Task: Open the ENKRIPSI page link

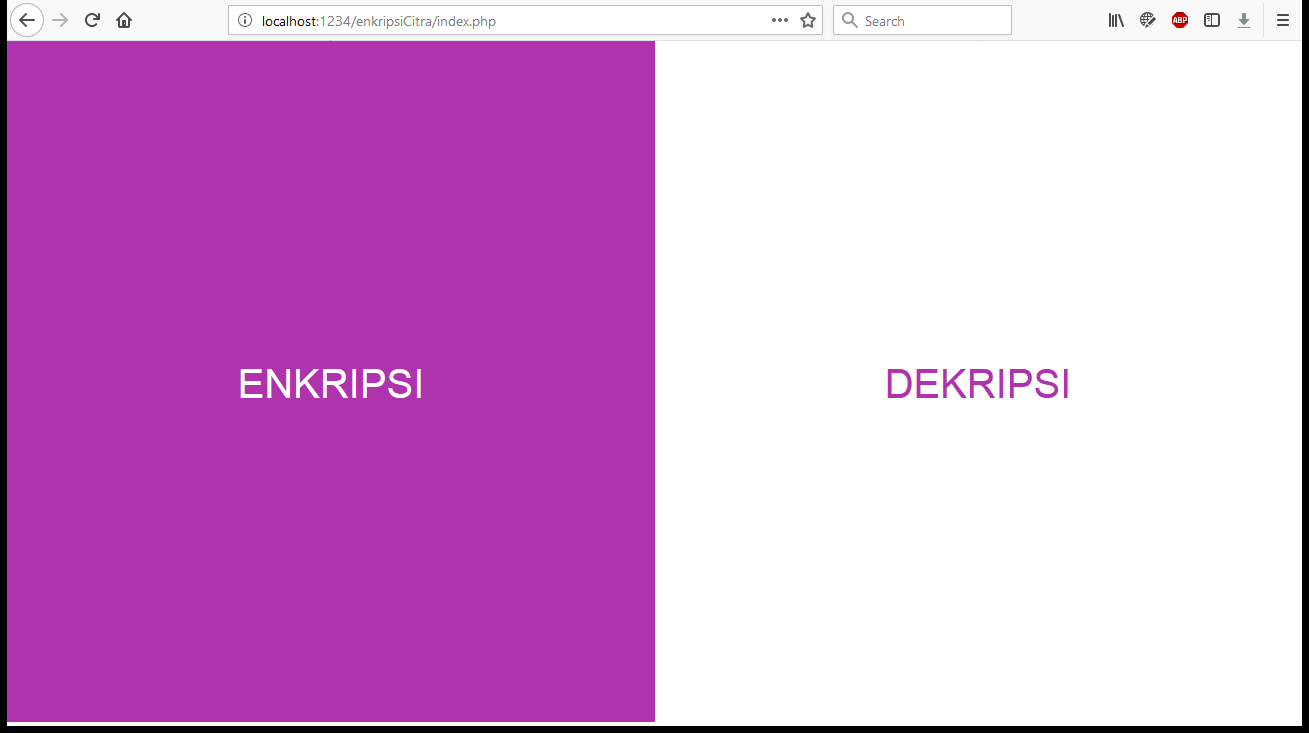Action: [331, 384]
